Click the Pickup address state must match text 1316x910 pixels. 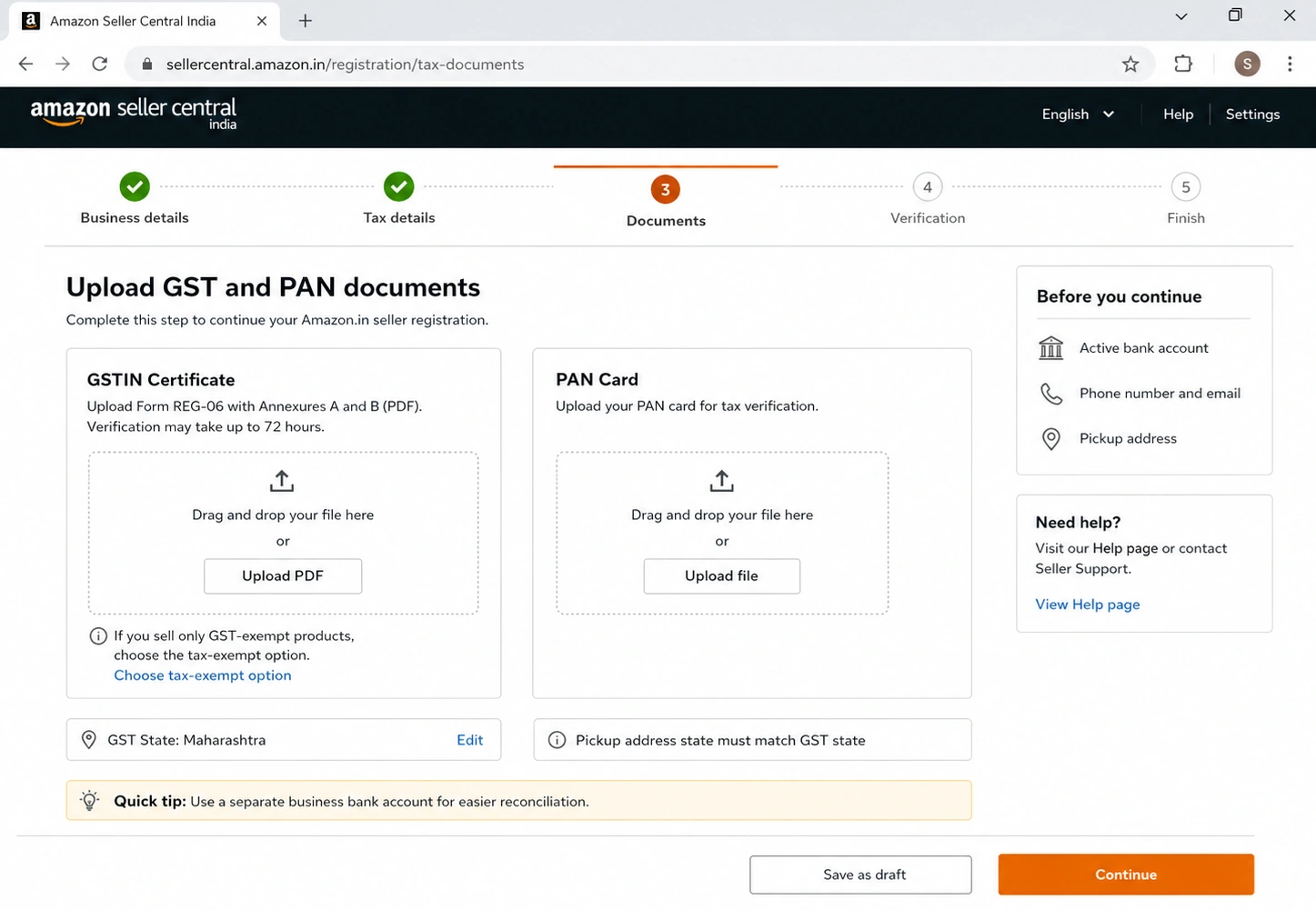[720, 740]
